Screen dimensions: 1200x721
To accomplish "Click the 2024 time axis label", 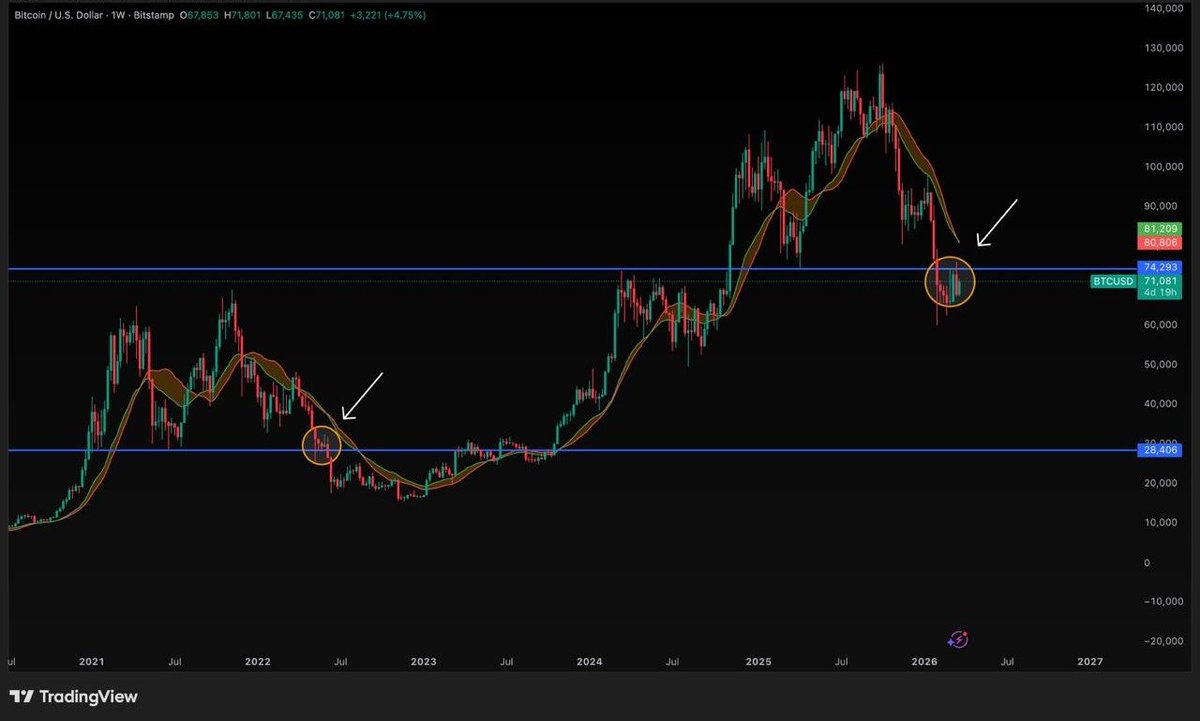I will click(x=590, y=662).
